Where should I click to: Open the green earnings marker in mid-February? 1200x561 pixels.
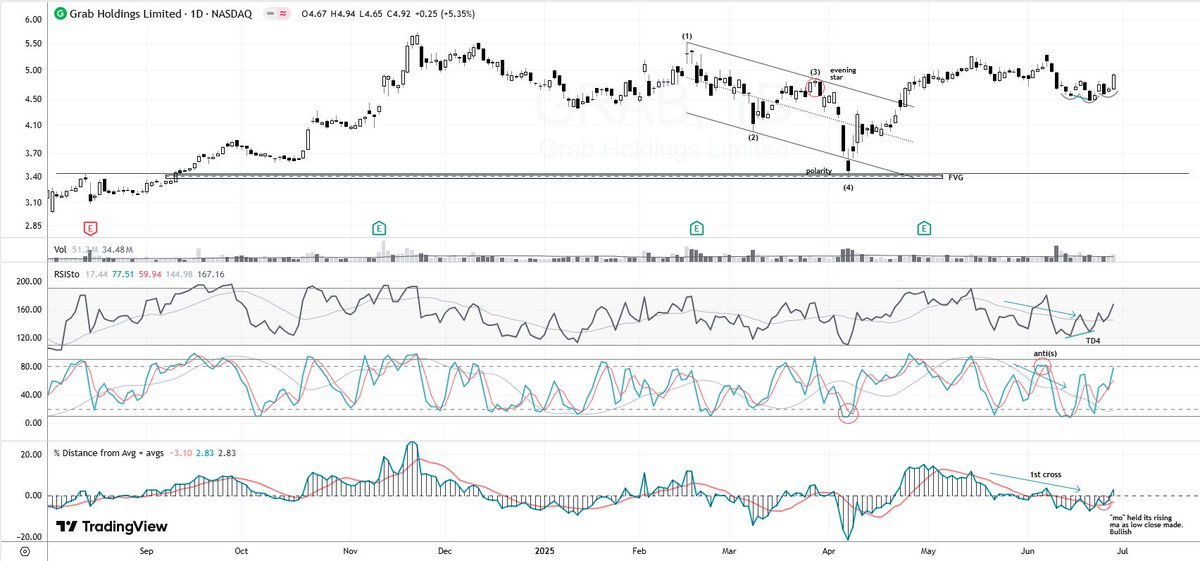click(x=695, y=228)
